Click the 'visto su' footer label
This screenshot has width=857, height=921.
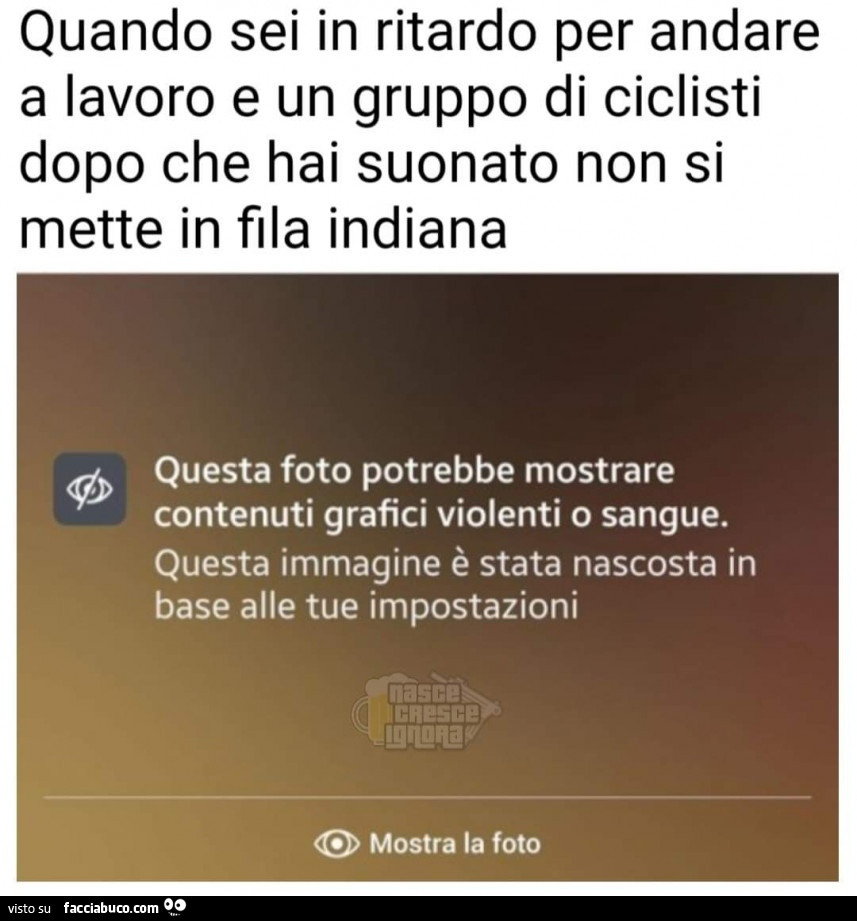(x=29, y=908)
